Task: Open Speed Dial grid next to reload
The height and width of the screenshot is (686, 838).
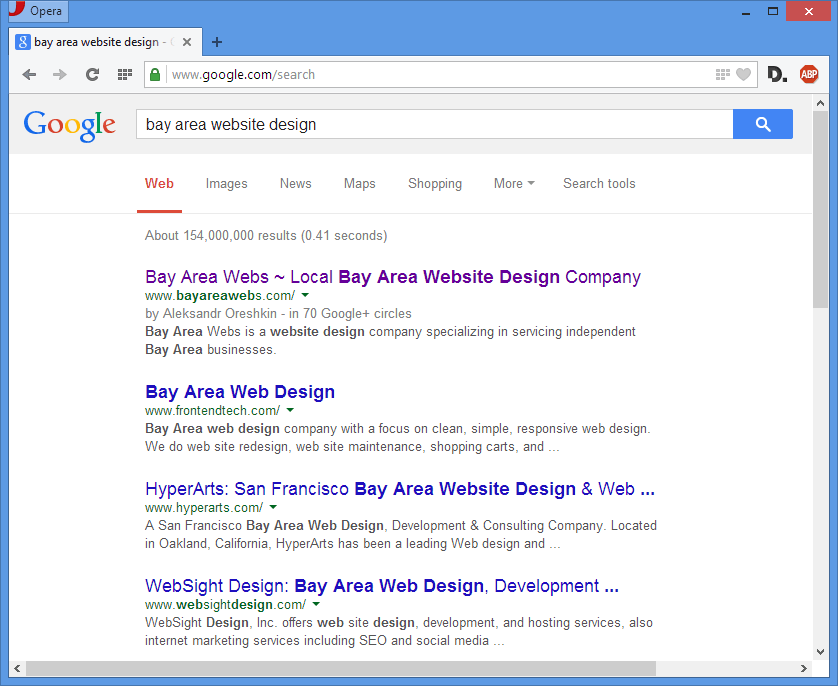Action: pyautogui.click(x=125, y=74)
